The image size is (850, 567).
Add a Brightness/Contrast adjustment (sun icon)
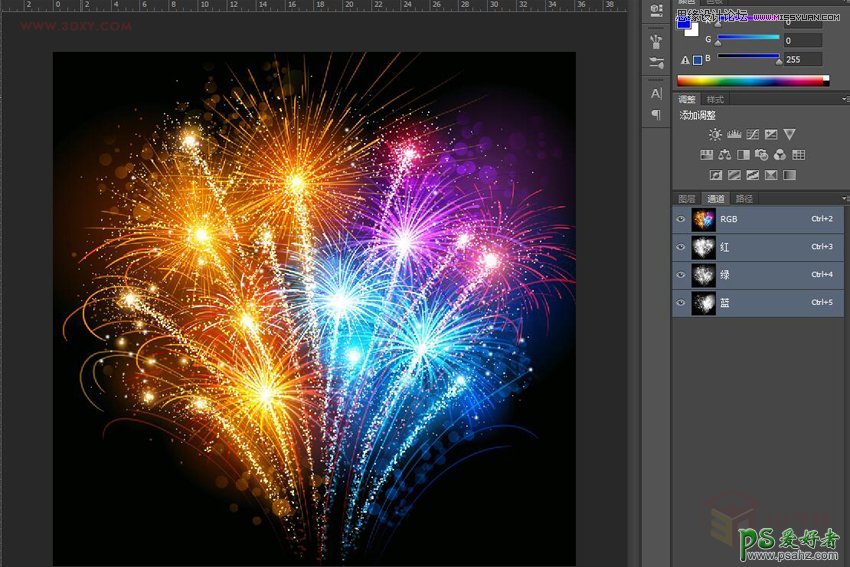click(x=715, y=134)
